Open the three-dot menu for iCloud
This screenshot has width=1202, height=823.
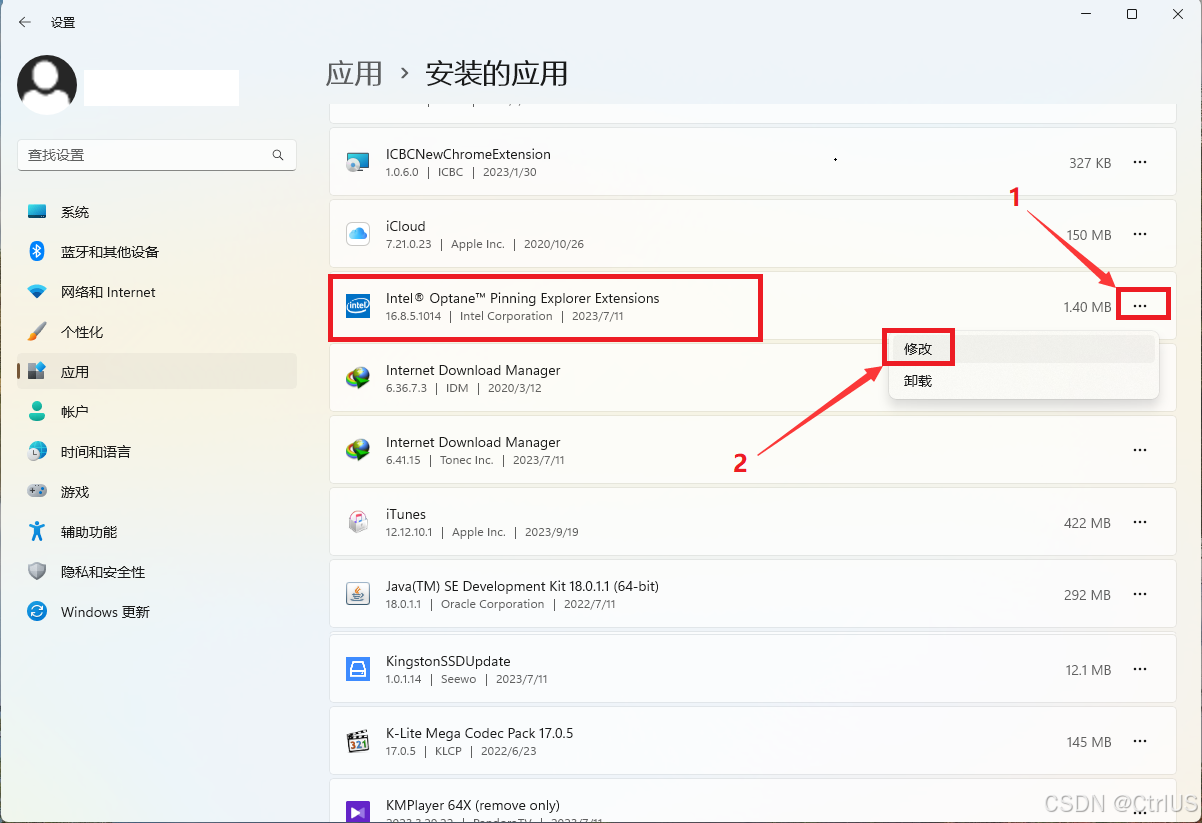[1140, 234]
